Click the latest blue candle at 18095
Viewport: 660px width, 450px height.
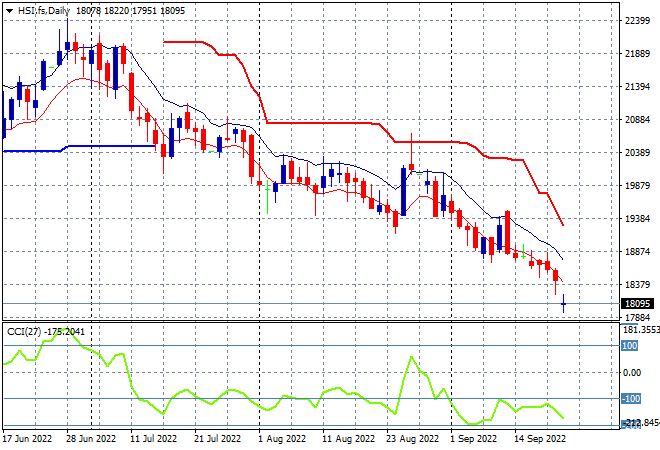[x=563, y=304]
